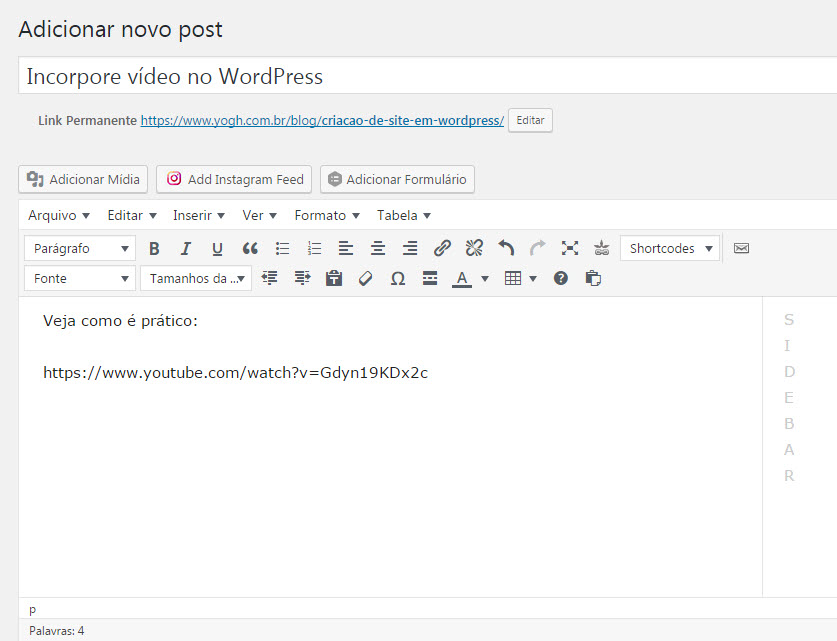Click the insert/edit link icon

pos(442,248)
